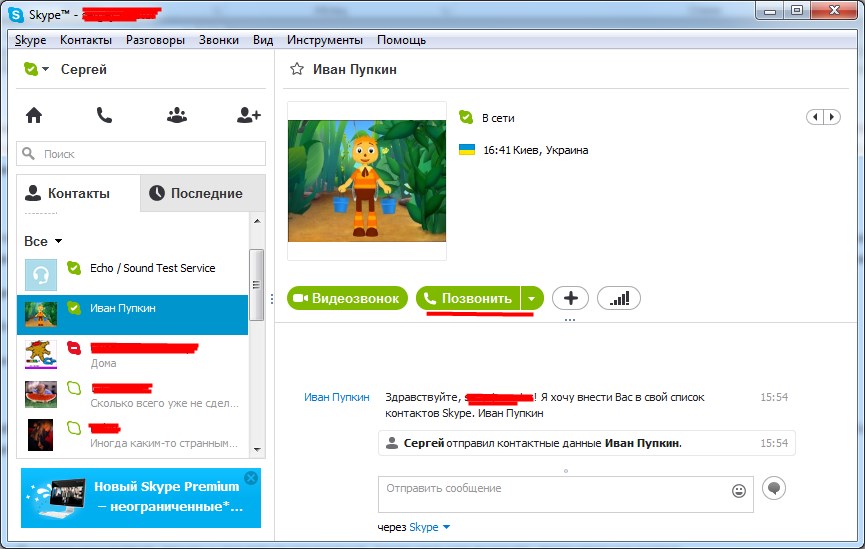865x549 pixels.
Task: Mark Иван Пупкин as favorite star
Action: click(297, 69)
